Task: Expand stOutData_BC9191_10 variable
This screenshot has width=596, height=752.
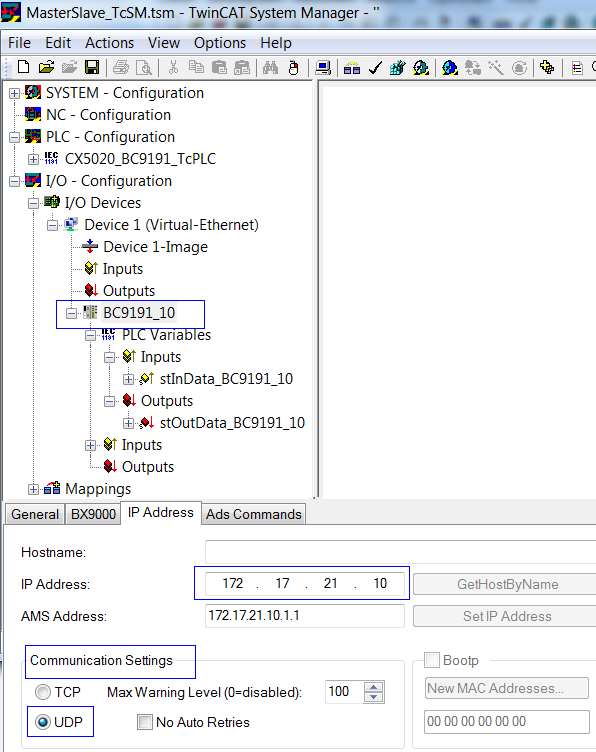Action: 128,423
